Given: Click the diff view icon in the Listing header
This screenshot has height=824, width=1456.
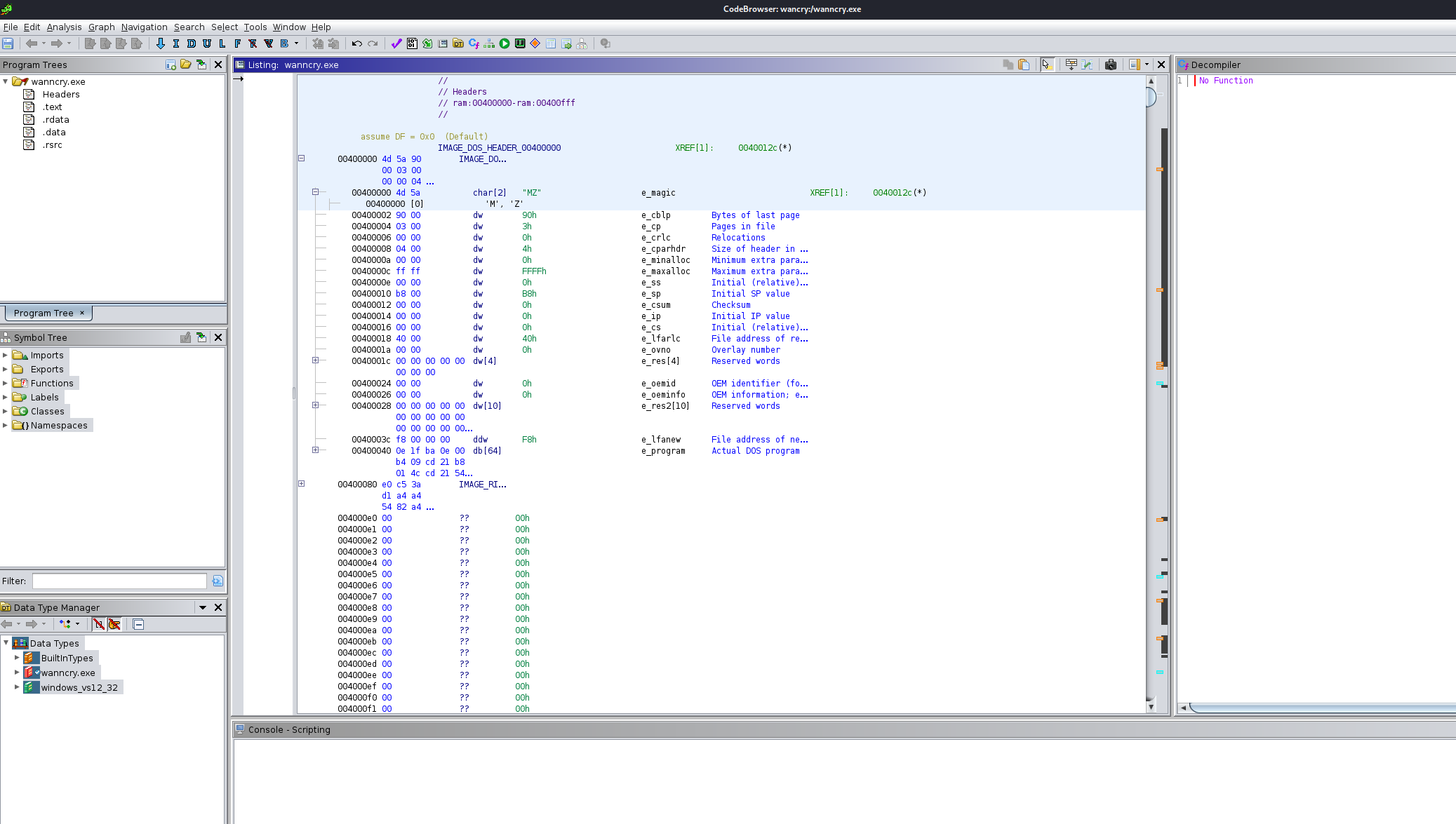Looking at the screenshot, I should pos(1087,65).
